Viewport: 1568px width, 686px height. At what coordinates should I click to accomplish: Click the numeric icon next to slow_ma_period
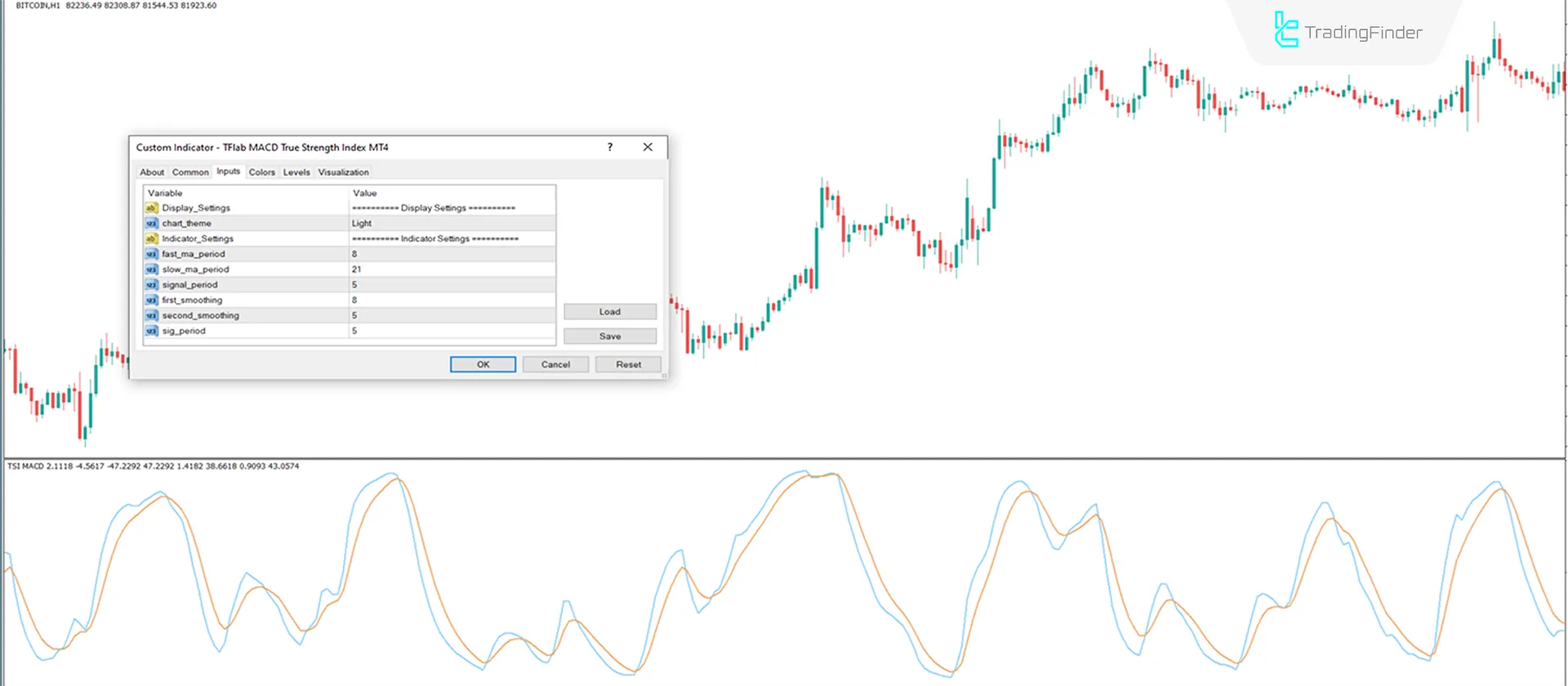[x=151, y=269]
